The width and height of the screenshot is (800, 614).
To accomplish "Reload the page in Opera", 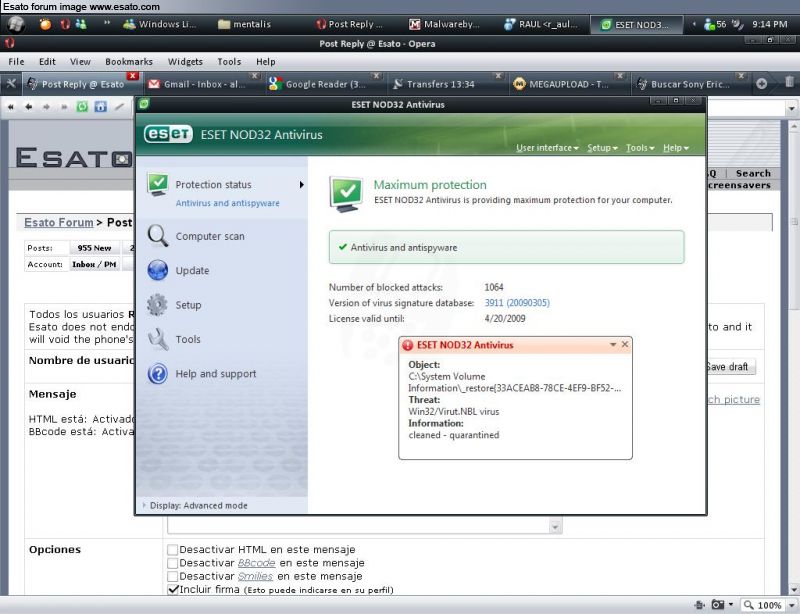I will [x=82, y=107].
